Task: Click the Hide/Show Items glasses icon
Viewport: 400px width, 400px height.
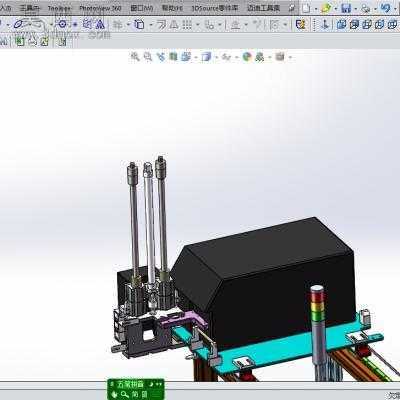Action: point(227,57)
